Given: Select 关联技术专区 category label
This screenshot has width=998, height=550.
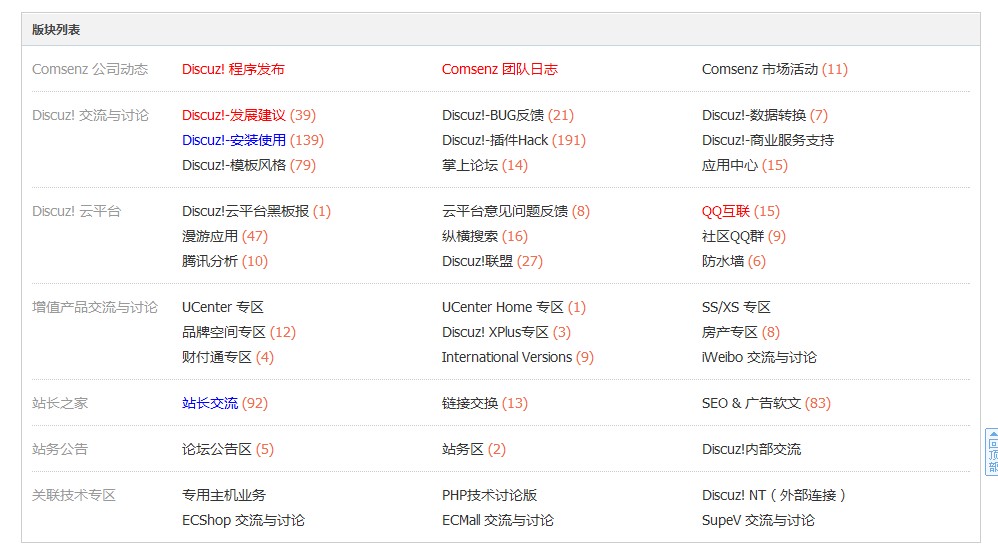Looking at the screenshot, I should pos(74,495).
